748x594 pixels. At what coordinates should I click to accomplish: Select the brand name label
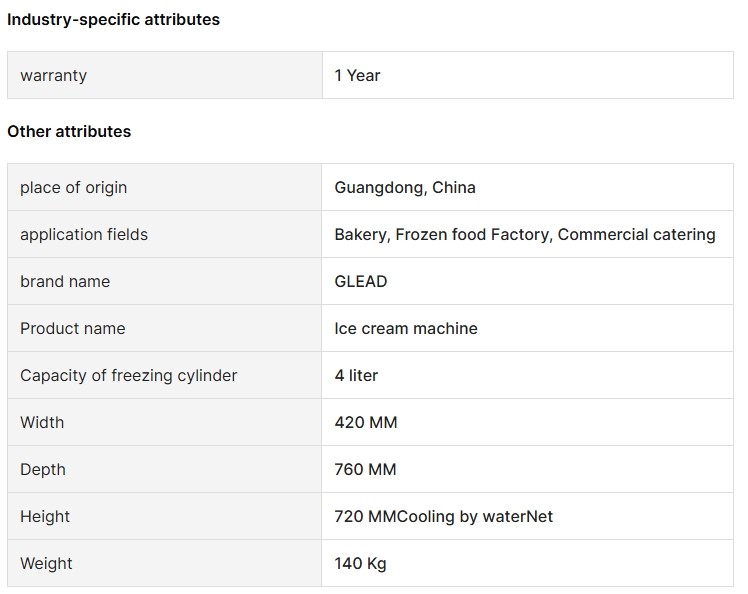coord(65,281)
